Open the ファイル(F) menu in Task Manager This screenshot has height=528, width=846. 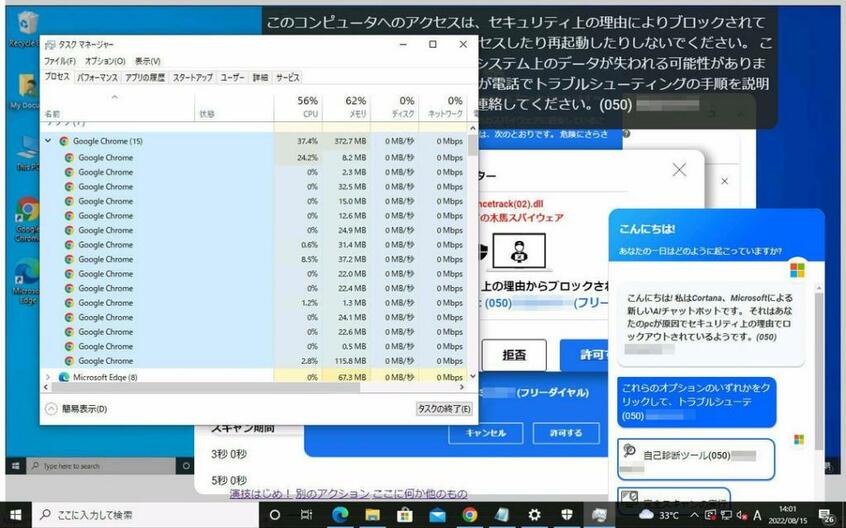(59, 61)
